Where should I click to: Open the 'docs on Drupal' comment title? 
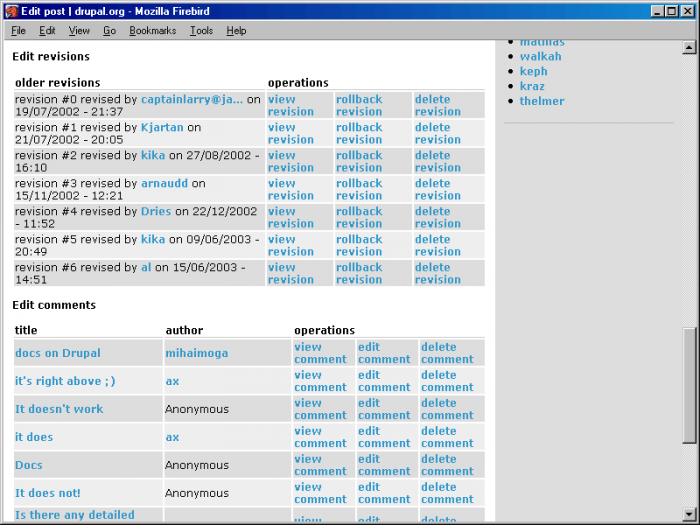coord(58,353)
